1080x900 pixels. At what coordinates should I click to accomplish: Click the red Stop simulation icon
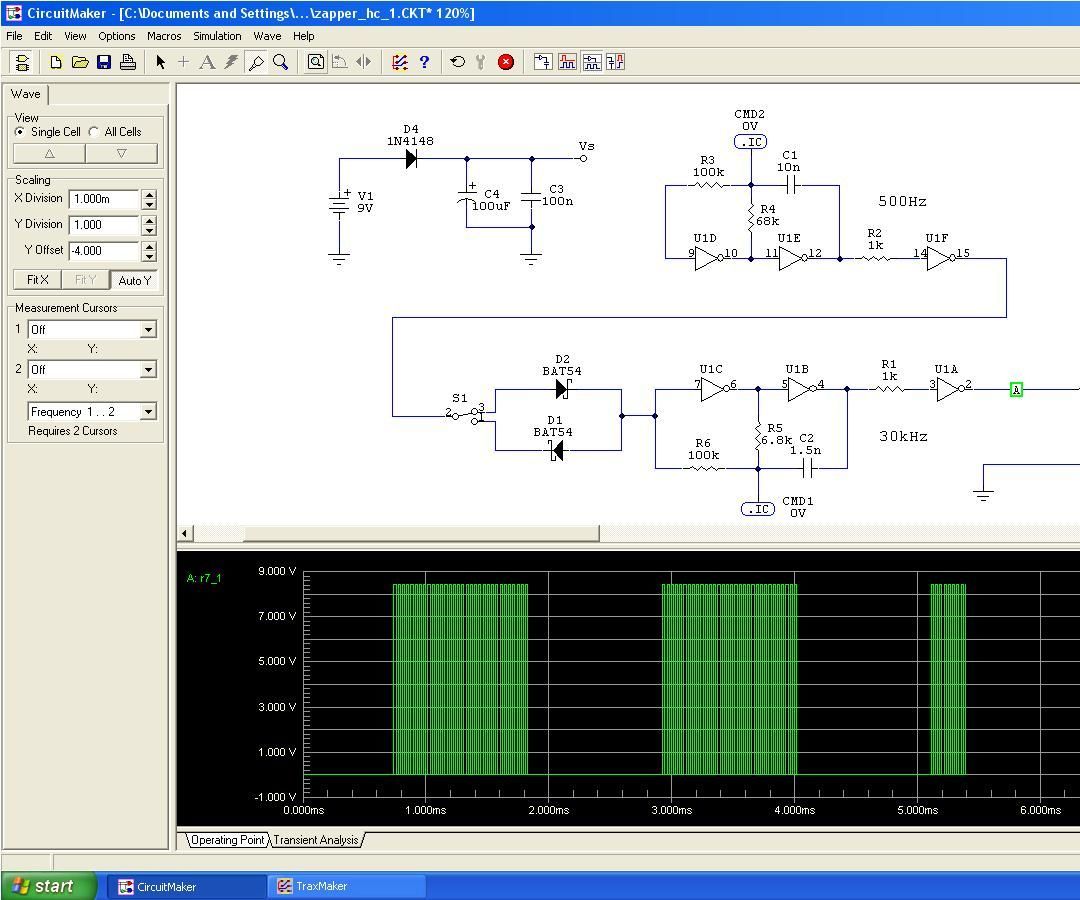pos(506,62)
